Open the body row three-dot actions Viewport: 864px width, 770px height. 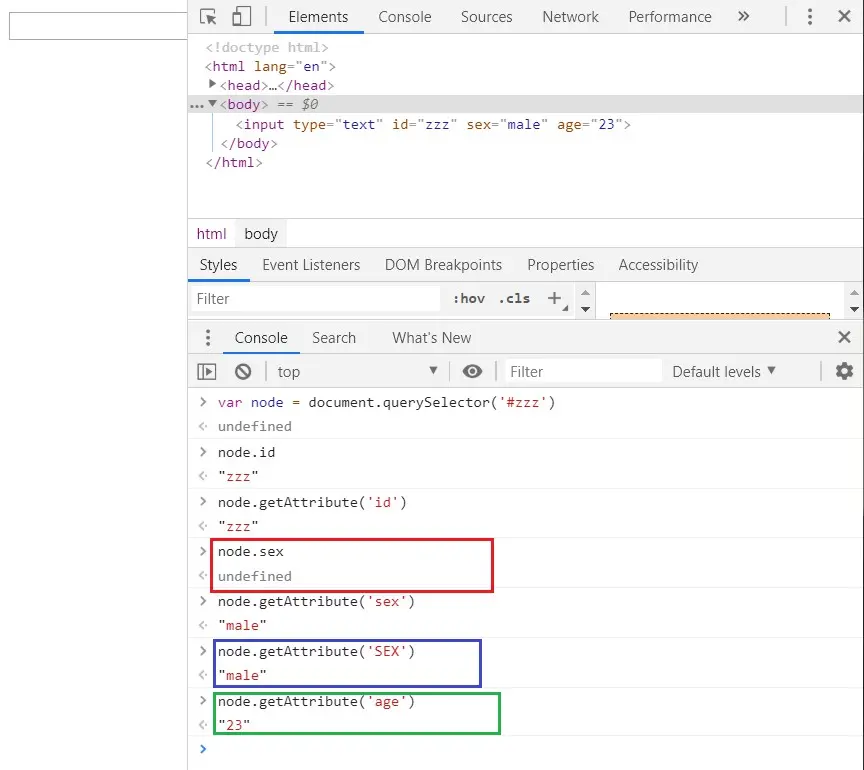(196, 105)
